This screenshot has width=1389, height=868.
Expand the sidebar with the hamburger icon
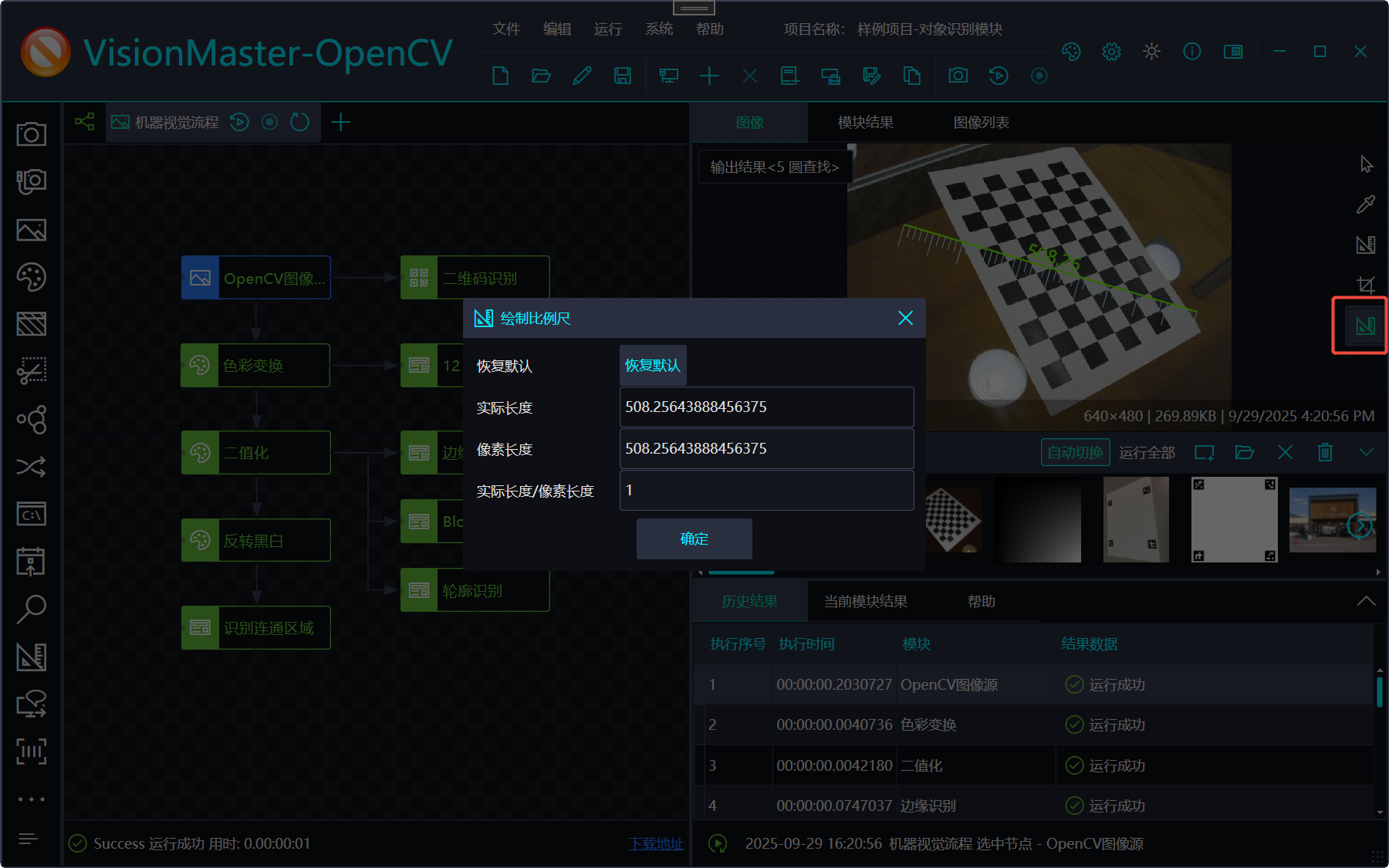(28, 839)
